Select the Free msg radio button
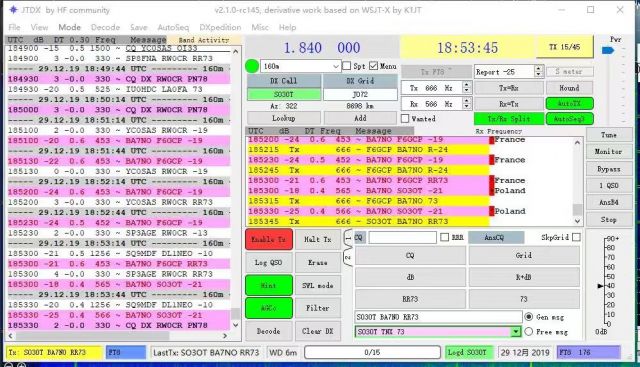The image size is (640, 367). tap(529, 331)
